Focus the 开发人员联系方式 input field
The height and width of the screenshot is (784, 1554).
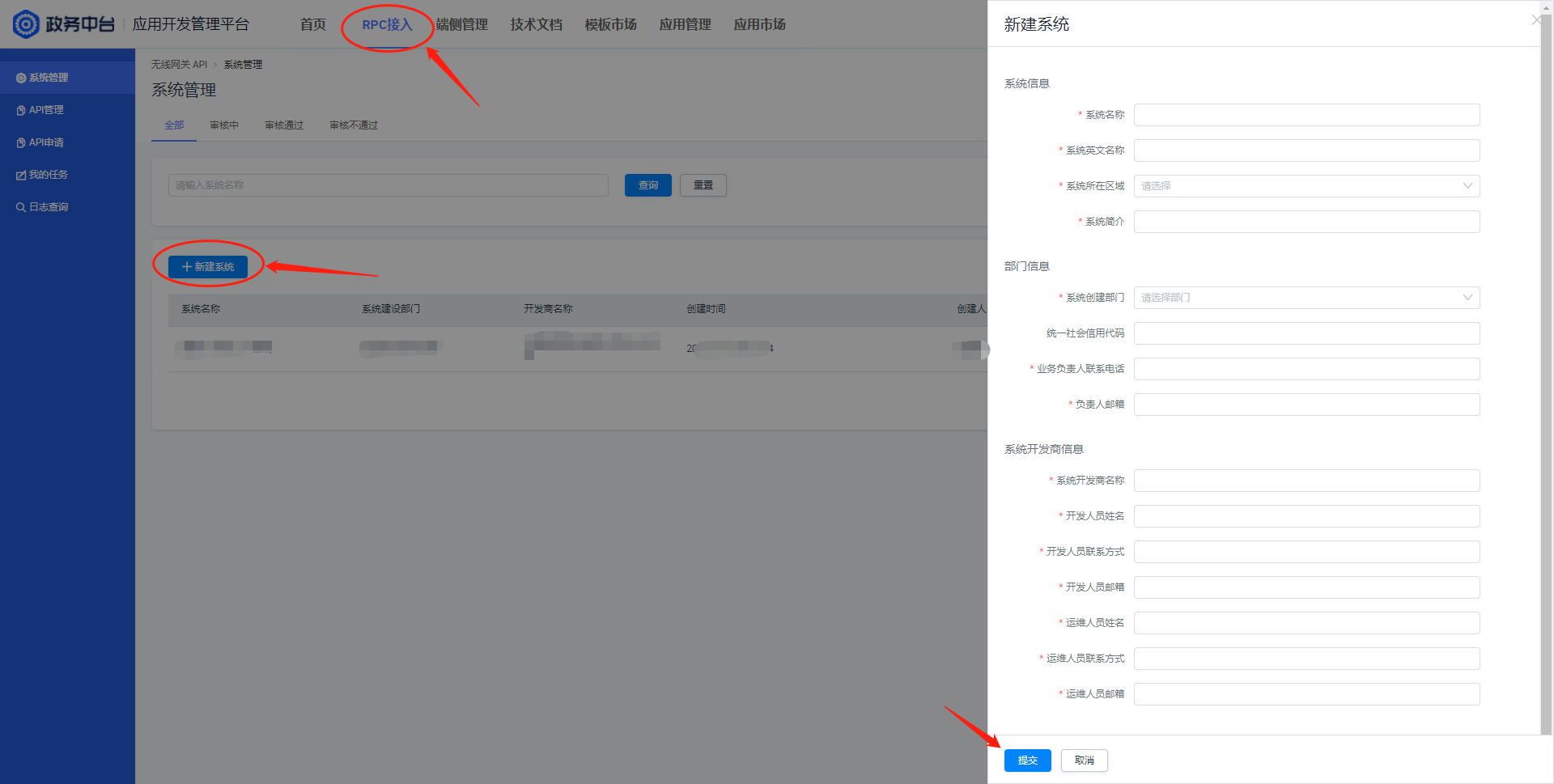pos(1306,552)
